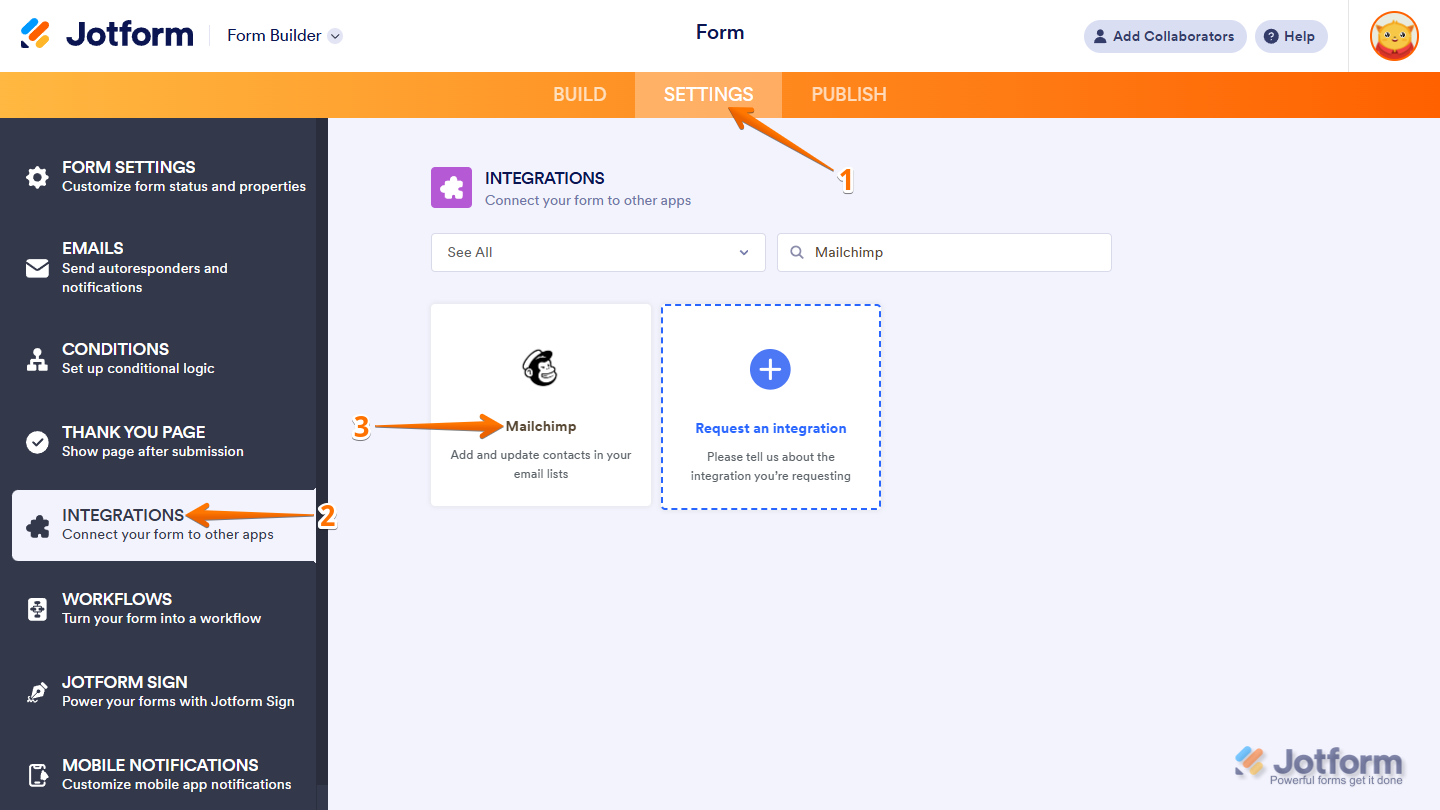Click the Mailchimp monkey logo
Image resolution: width=1440 pixels, height=810 pixels.
click(x=540, y=368)
